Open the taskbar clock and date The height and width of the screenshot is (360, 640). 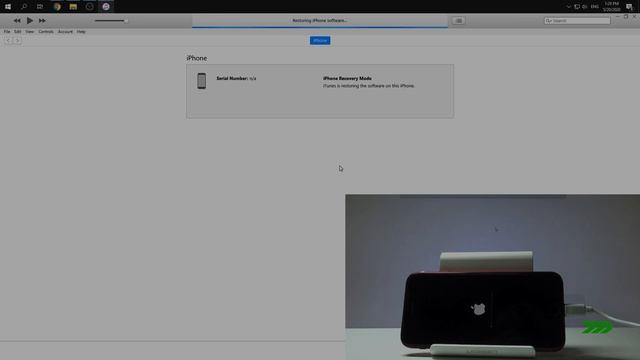click(x=611, y=7)
